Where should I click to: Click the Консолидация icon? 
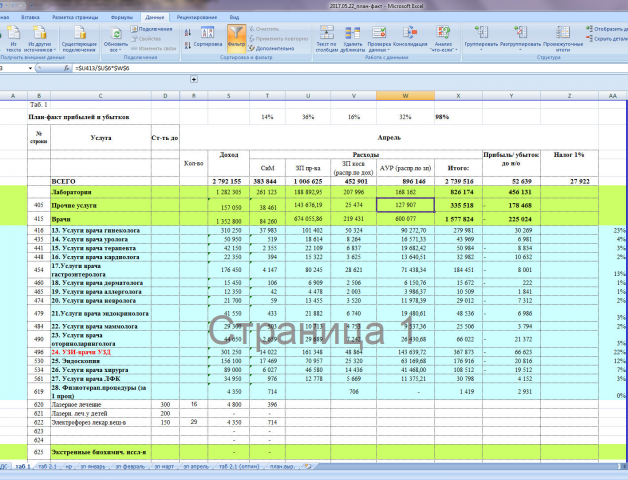pyautogui.click(x=410, y=36)
